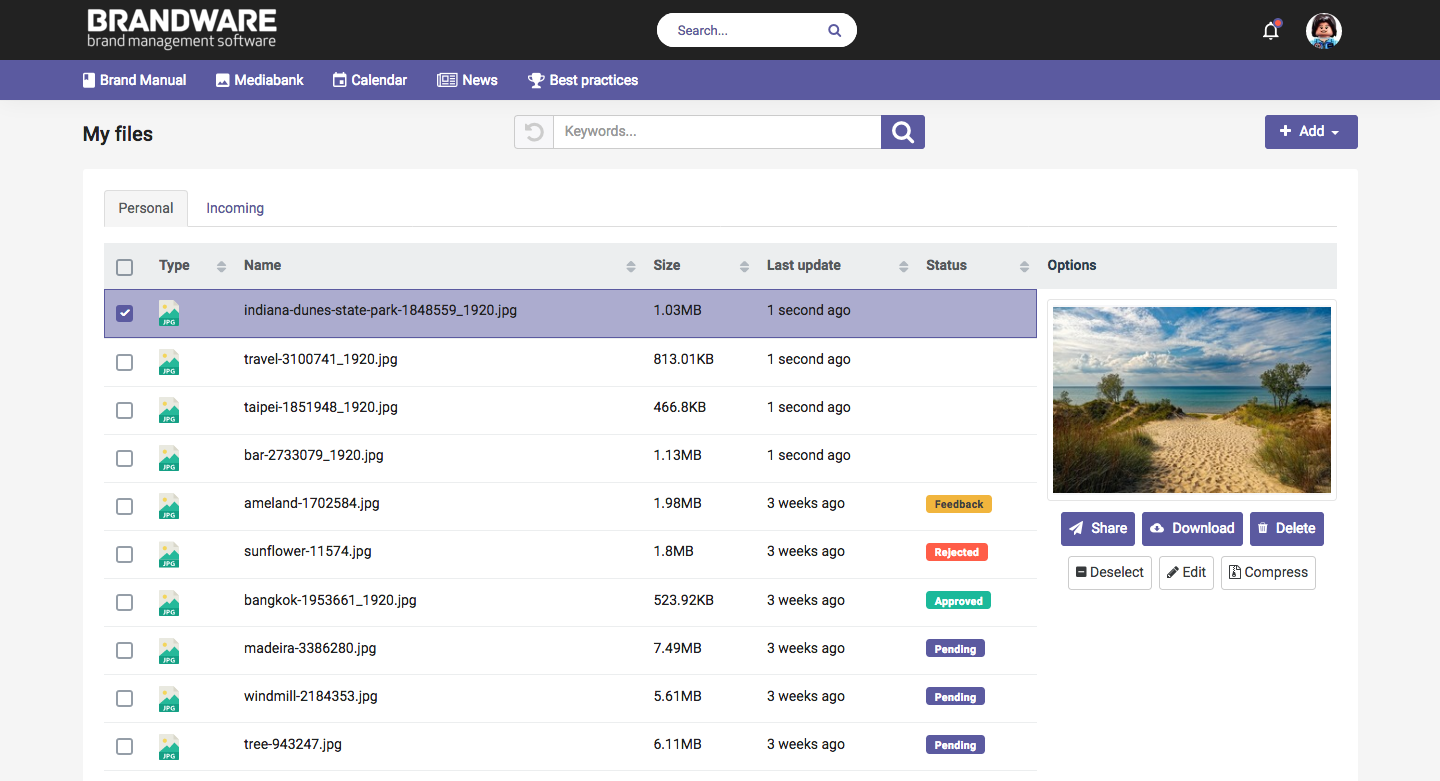Viewport: 1440px width, 781px height.
Task: Share the selected file
Action: click(x=1098, y=529)
